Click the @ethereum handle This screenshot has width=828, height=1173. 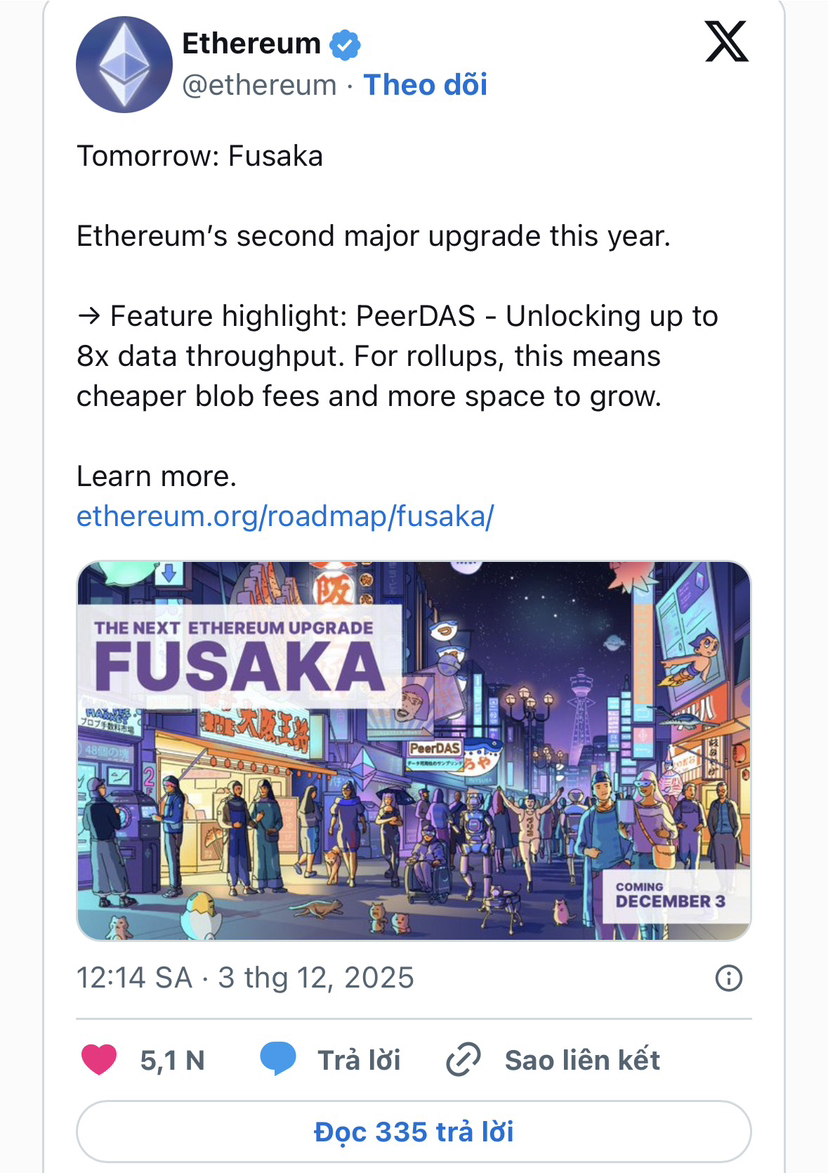pyautogui.click(x=258, y=85)
